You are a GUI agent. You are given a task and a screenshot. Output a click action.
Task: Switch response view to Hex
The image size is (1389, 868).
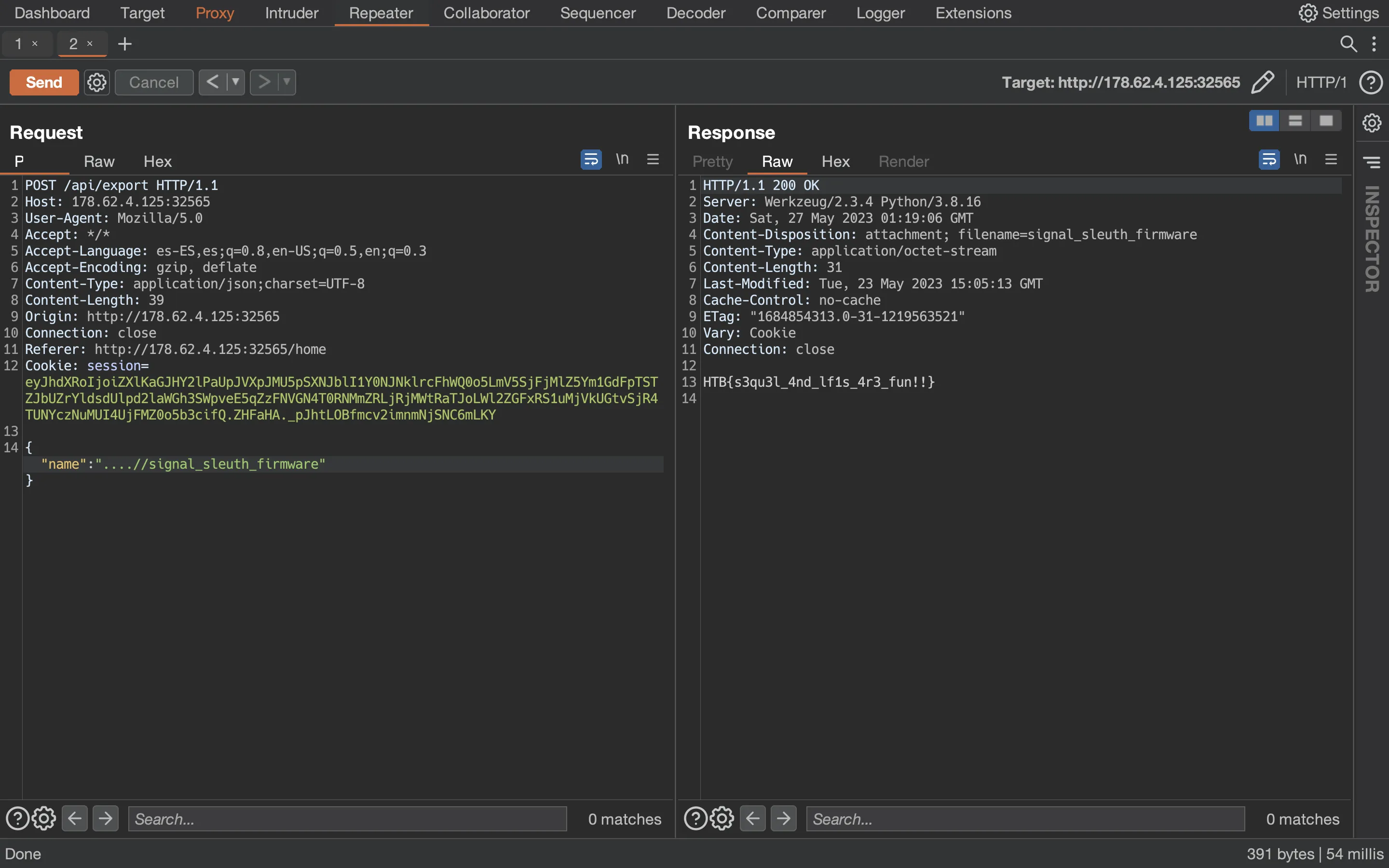pos(835,162)
